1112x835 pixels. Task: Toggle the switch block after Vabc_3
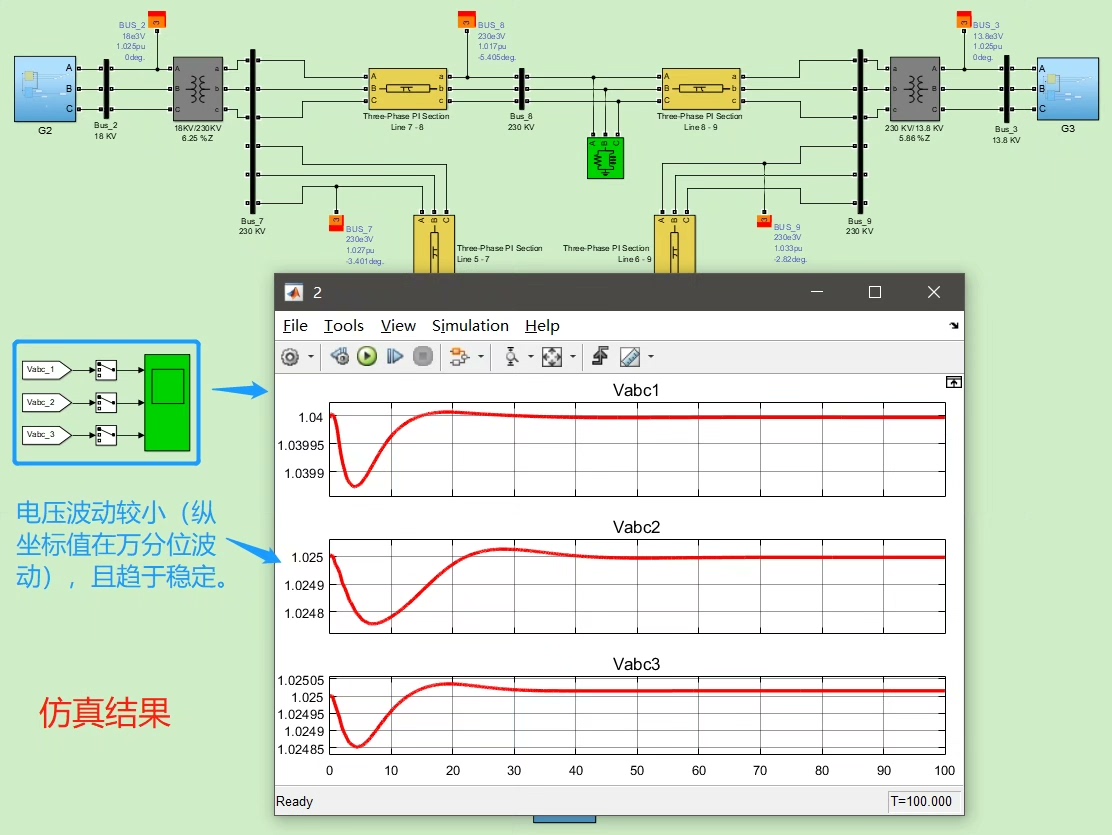106,434
